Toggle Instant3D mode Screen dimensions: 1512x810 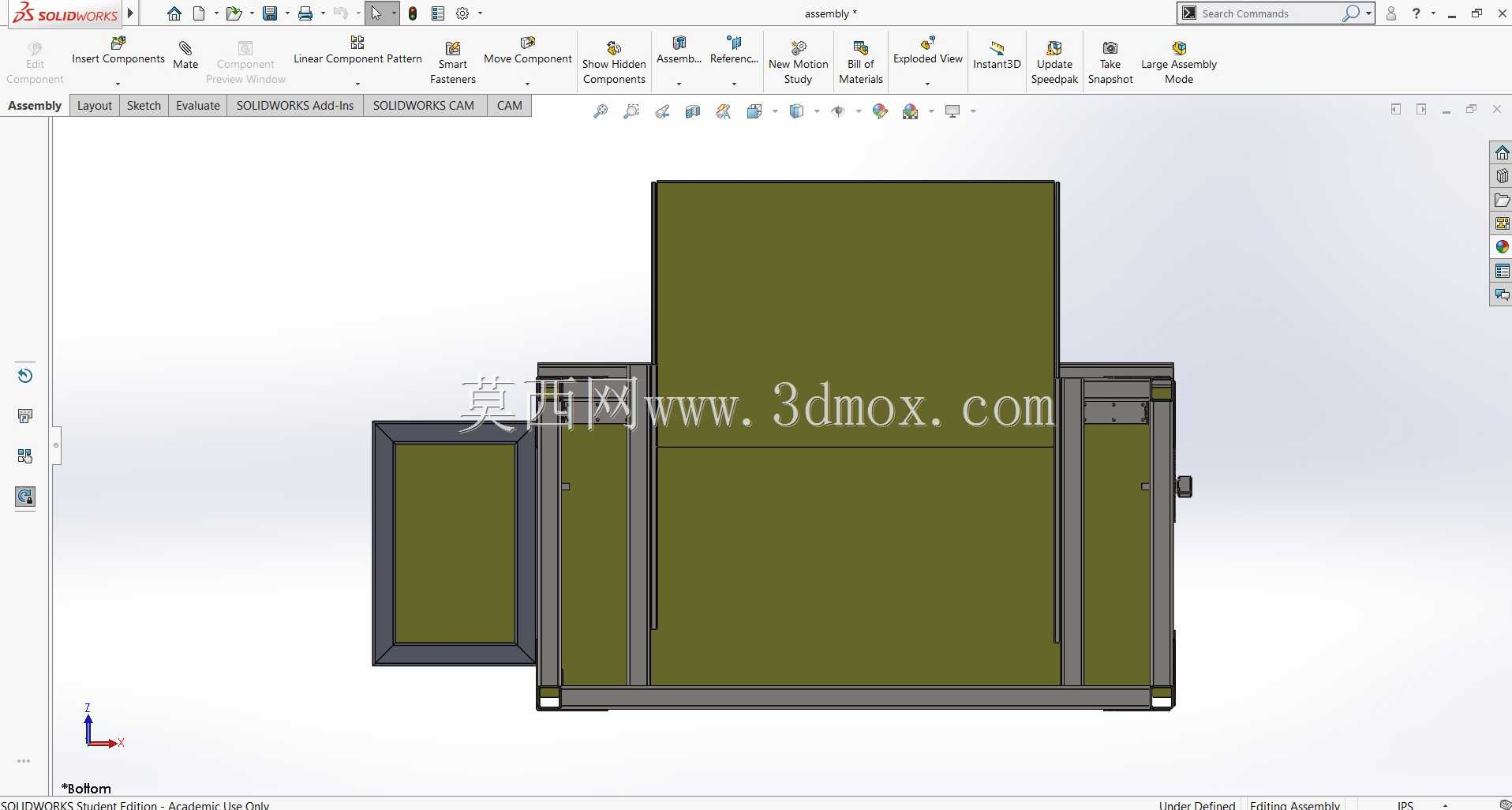pyautogui.click(x=997, y=55)
